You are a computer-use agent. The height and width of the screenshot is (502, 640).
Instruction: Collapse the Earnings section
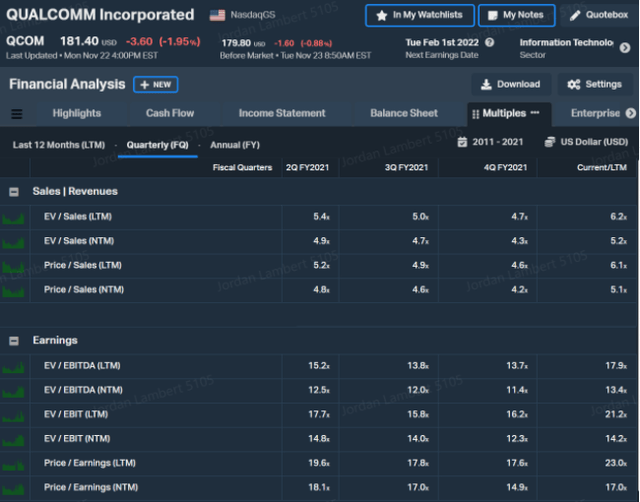(x=14, y=341)
